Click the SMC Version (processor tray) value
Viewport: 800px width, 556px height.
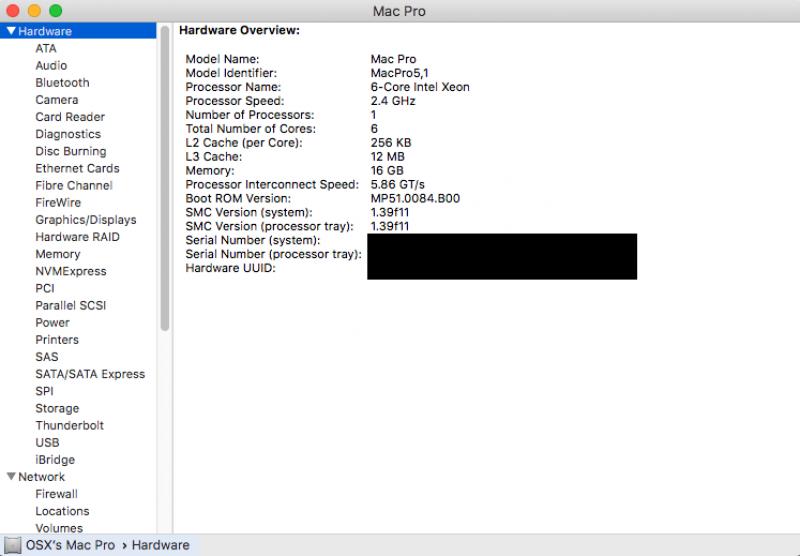tap(390, 226)
